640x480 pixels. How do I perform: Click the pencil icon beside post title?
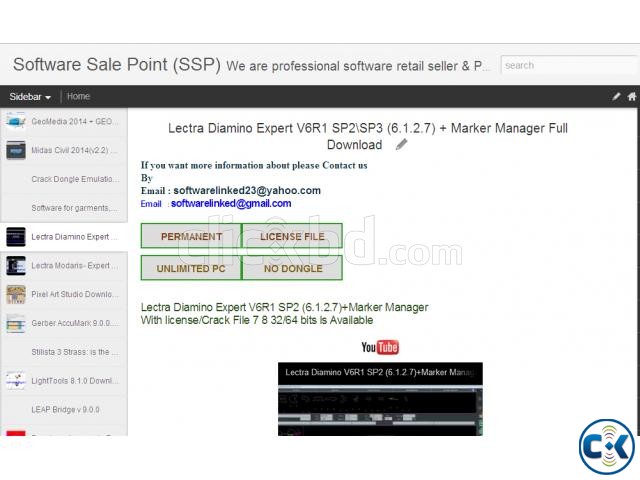(401, 144)
